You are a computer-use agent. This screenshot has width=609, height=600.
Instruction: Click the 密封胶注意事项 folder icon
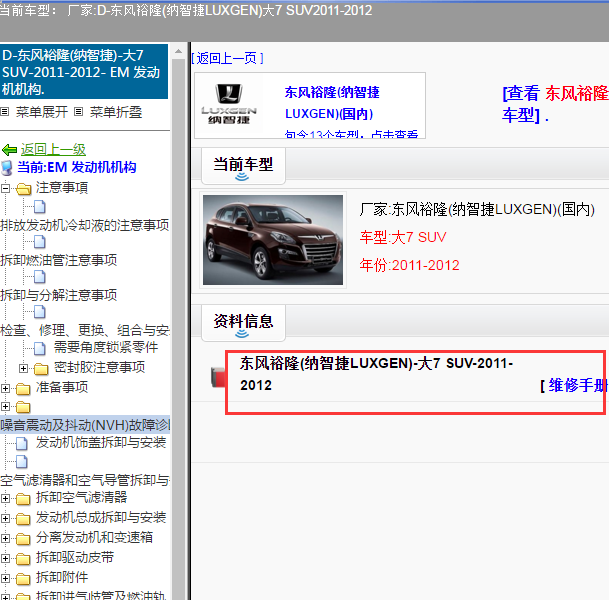coord(41,369)
